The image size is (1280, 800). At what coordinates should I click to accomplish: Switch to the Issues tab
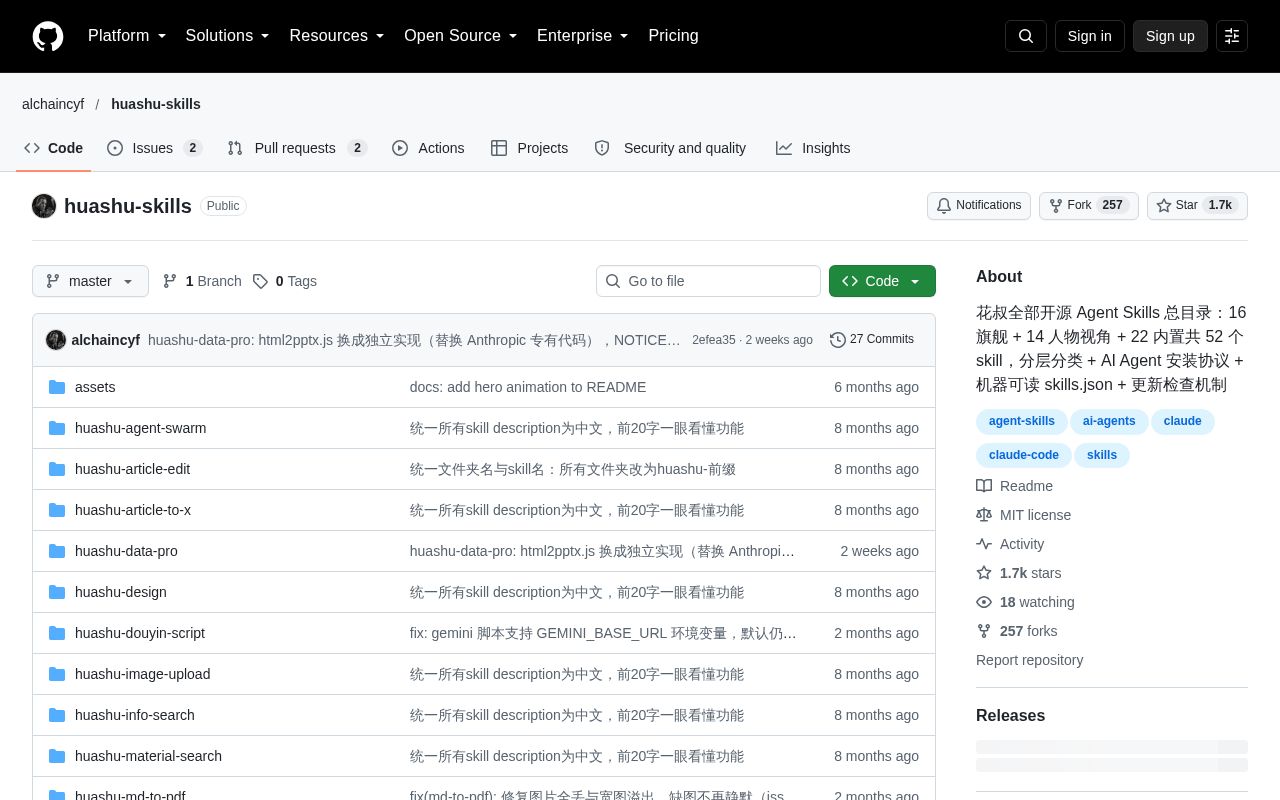pyautogui.click(x=155, y=148)
